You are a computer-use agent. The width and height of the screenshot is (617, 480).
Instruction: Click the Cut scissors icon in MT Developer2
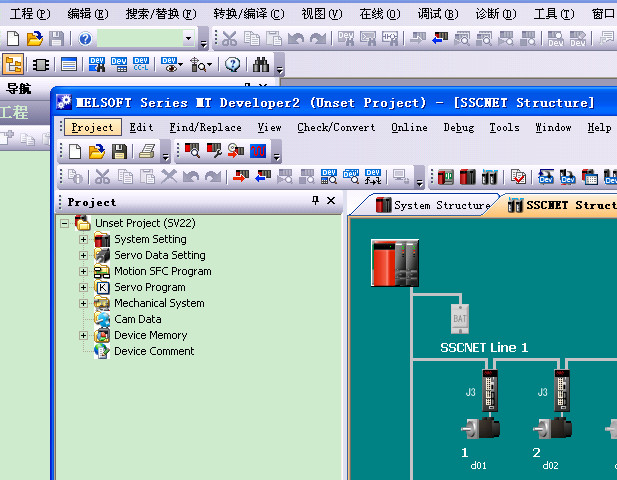point(102,177)
